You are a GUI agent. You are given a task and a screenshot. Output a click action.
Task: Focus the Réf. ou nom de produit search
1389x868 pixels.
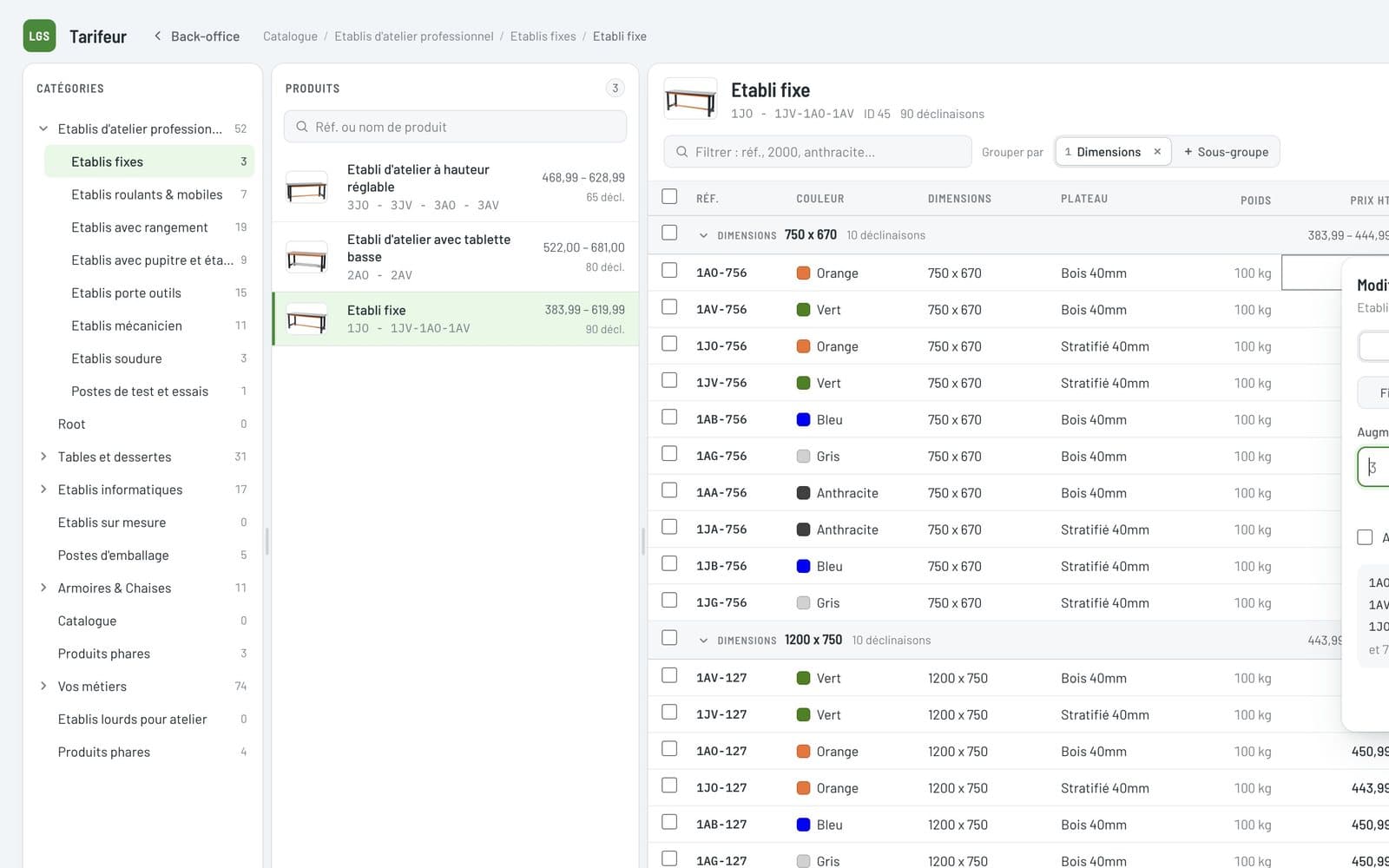[x=455, y=127]
